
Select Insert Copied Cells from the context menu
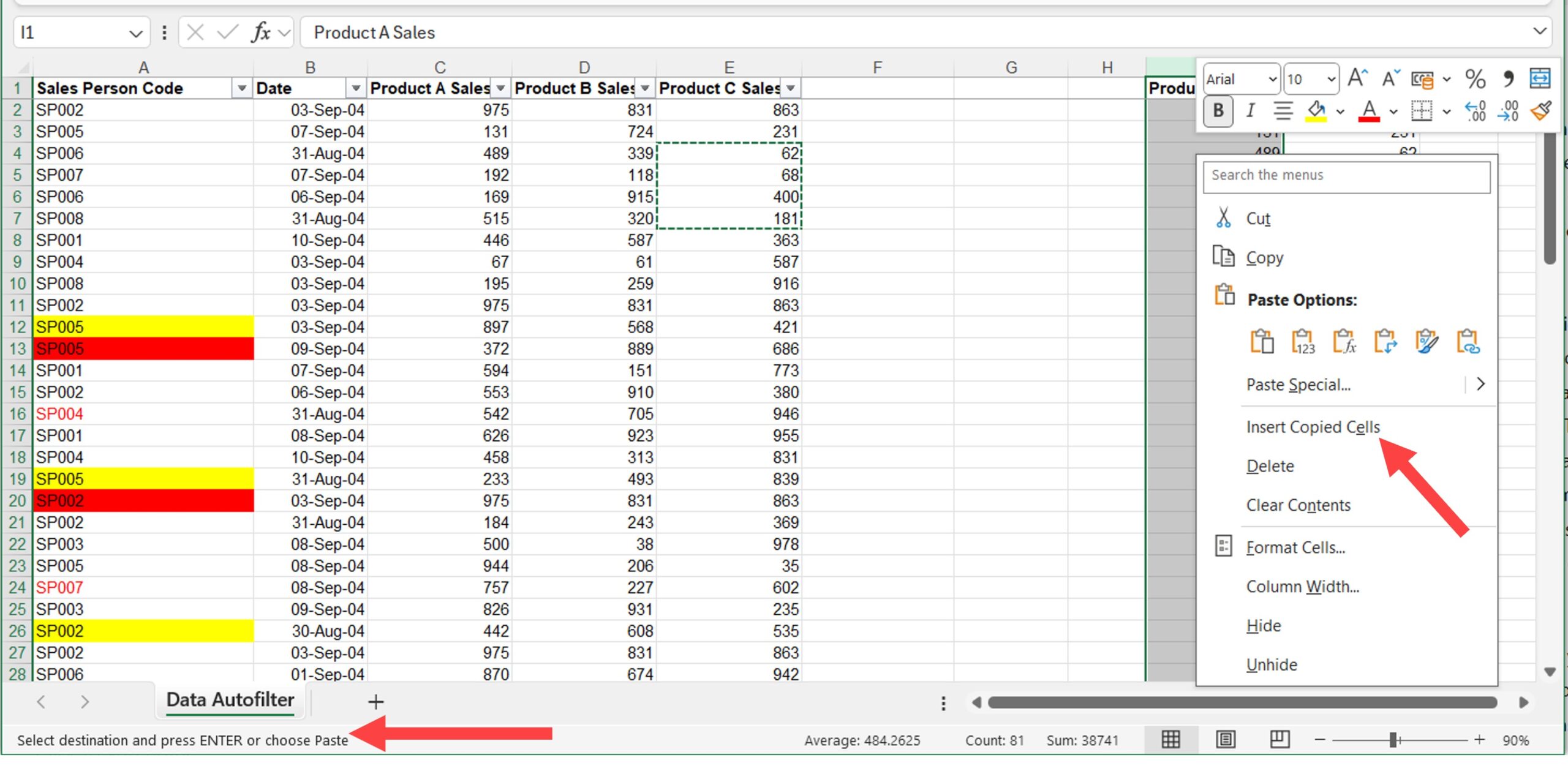tap(1313, 427)
